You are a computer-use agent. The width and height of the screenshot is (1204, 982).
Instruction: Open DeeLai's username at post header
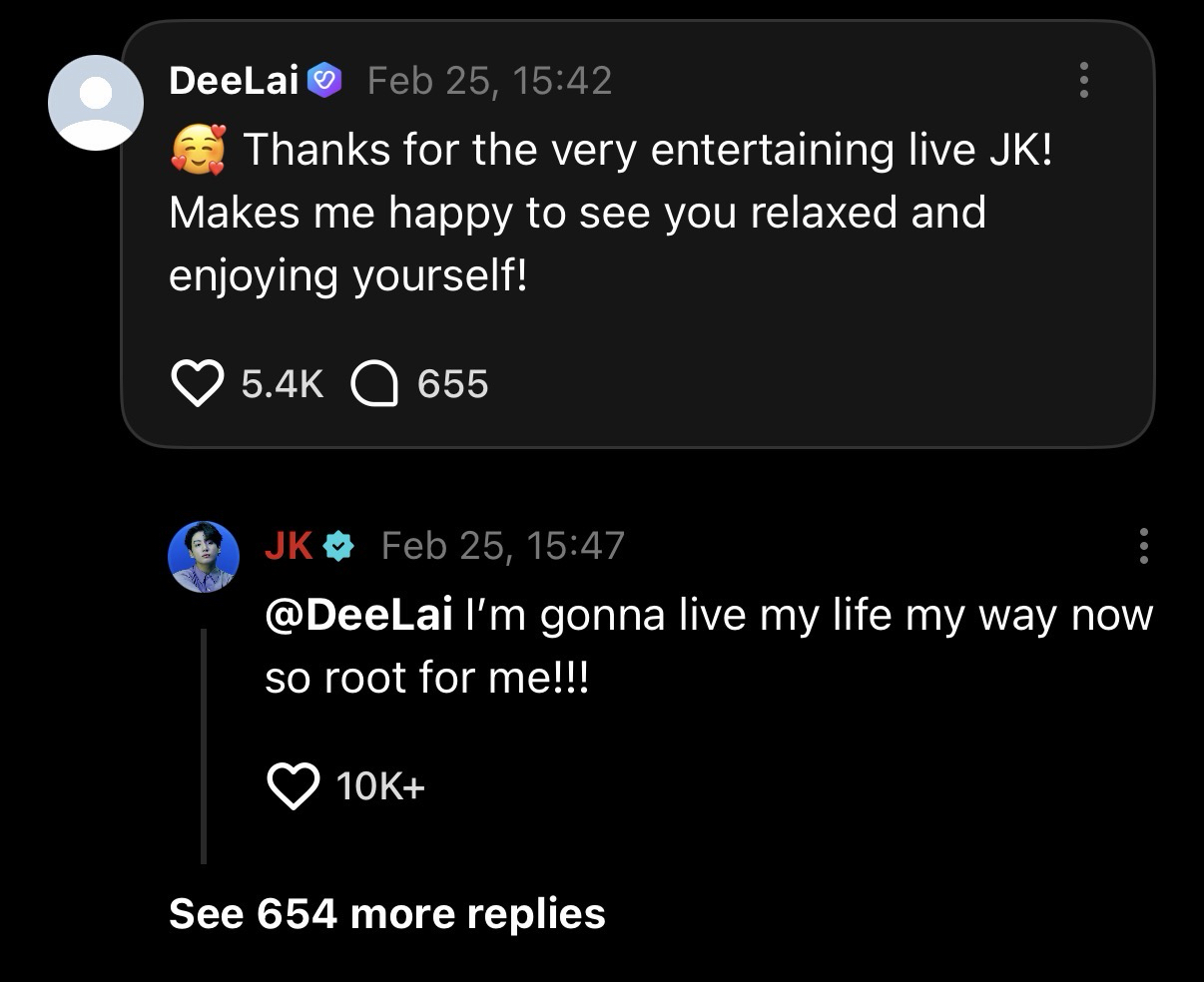234,80
